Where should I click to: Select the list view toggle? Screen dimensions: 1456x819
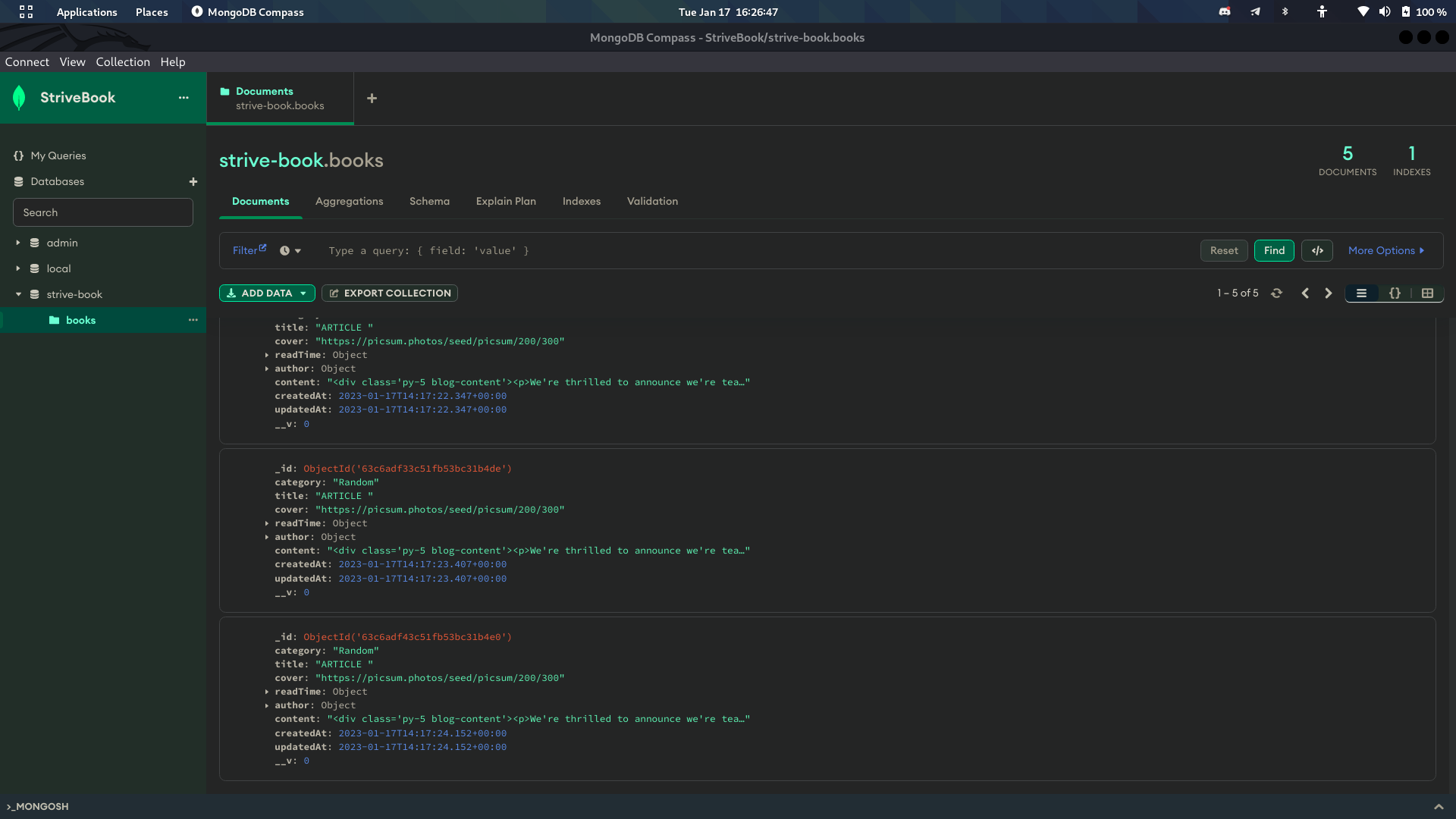click(x=1361, y=293)
